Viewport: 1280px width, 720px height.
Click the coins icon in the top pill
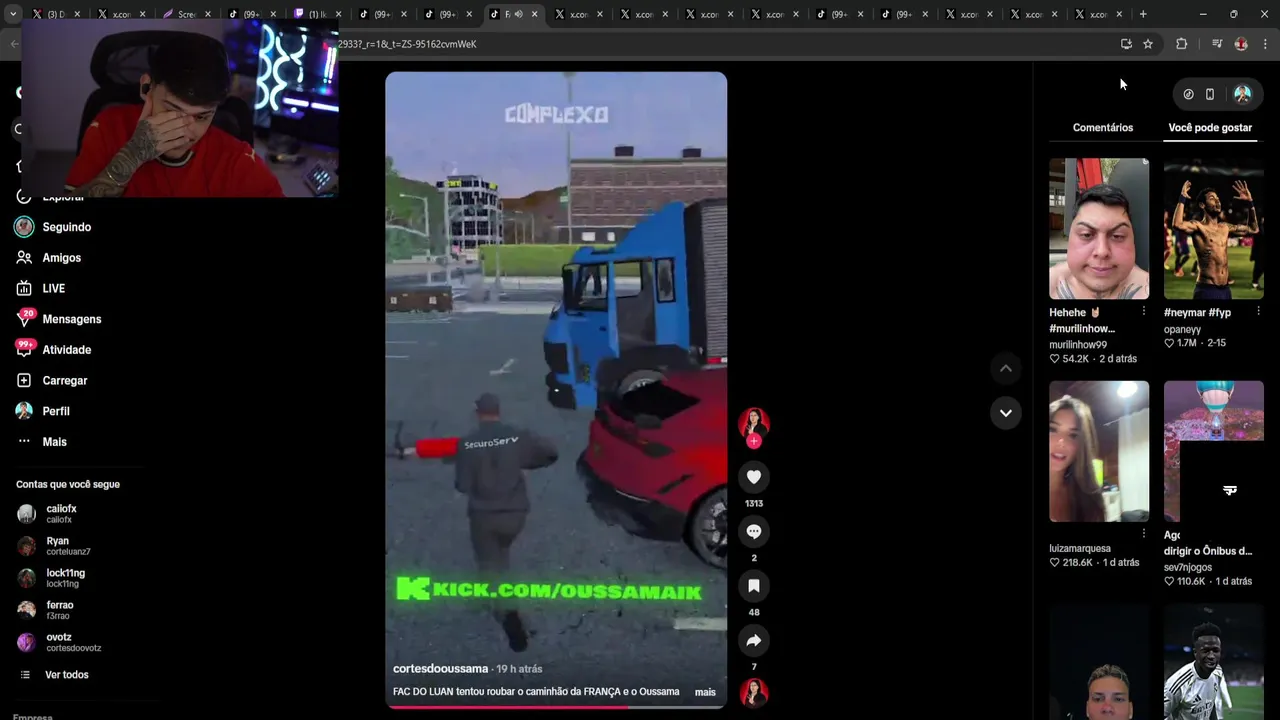1188,94
